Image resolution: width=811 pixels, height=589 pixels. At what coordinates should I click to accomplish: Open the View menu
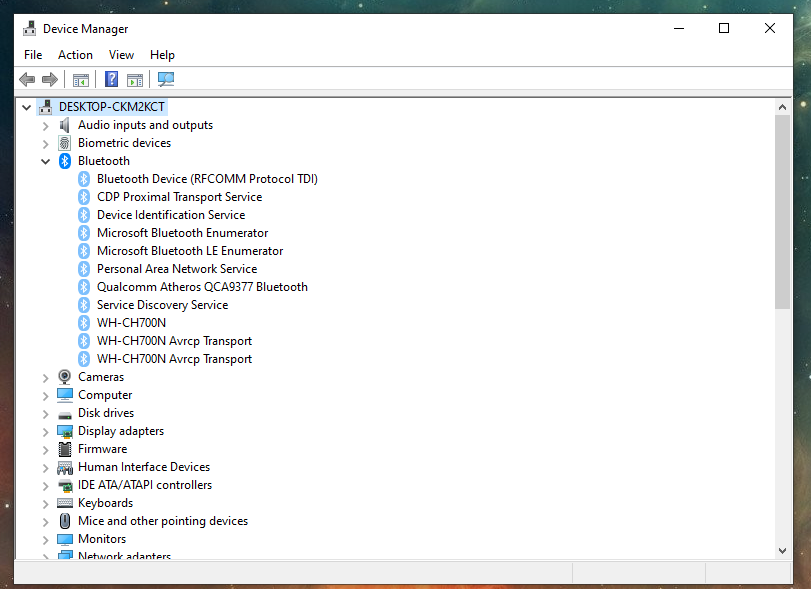(x=122, y=55)
